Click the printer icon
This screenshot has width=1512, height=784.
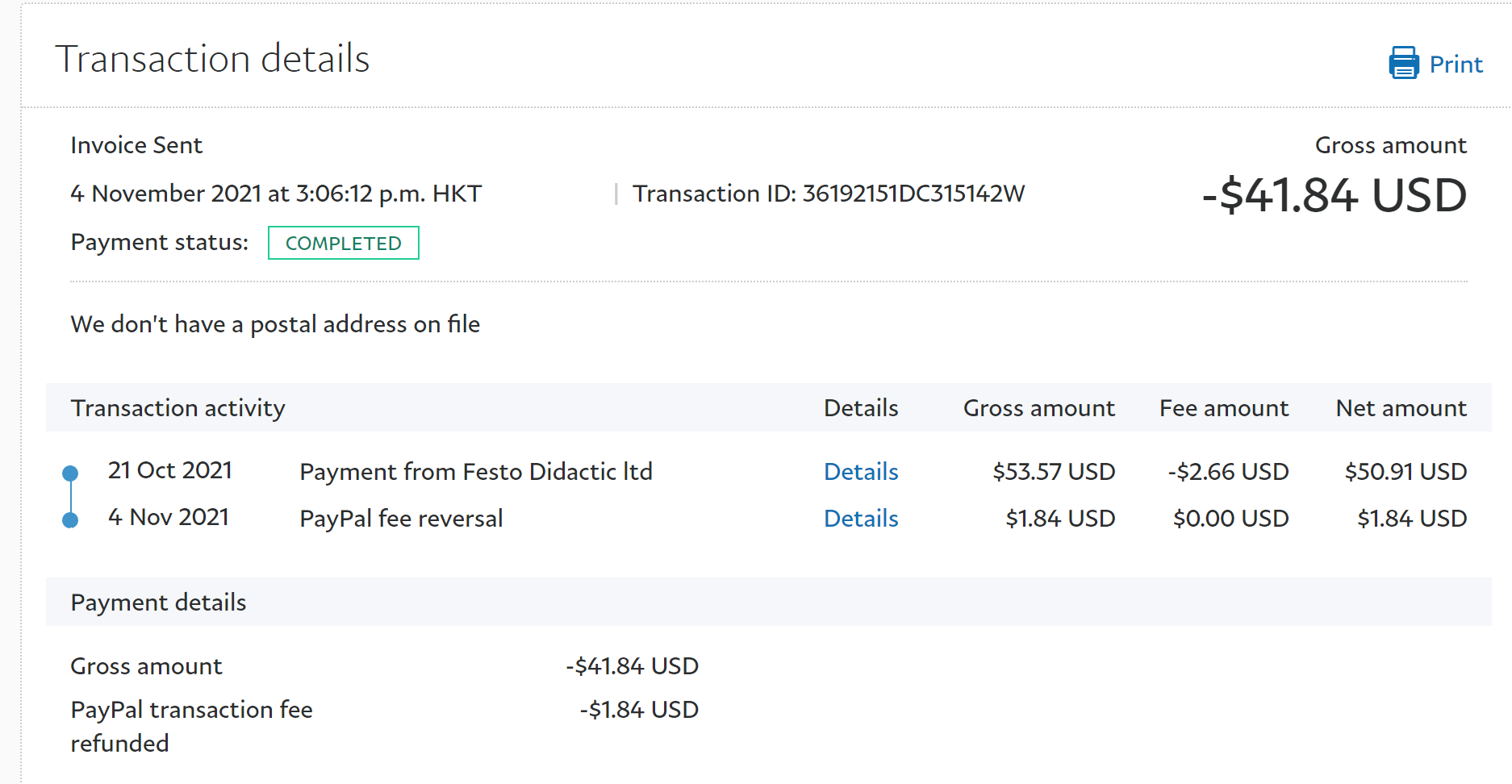click(1403, 63)
